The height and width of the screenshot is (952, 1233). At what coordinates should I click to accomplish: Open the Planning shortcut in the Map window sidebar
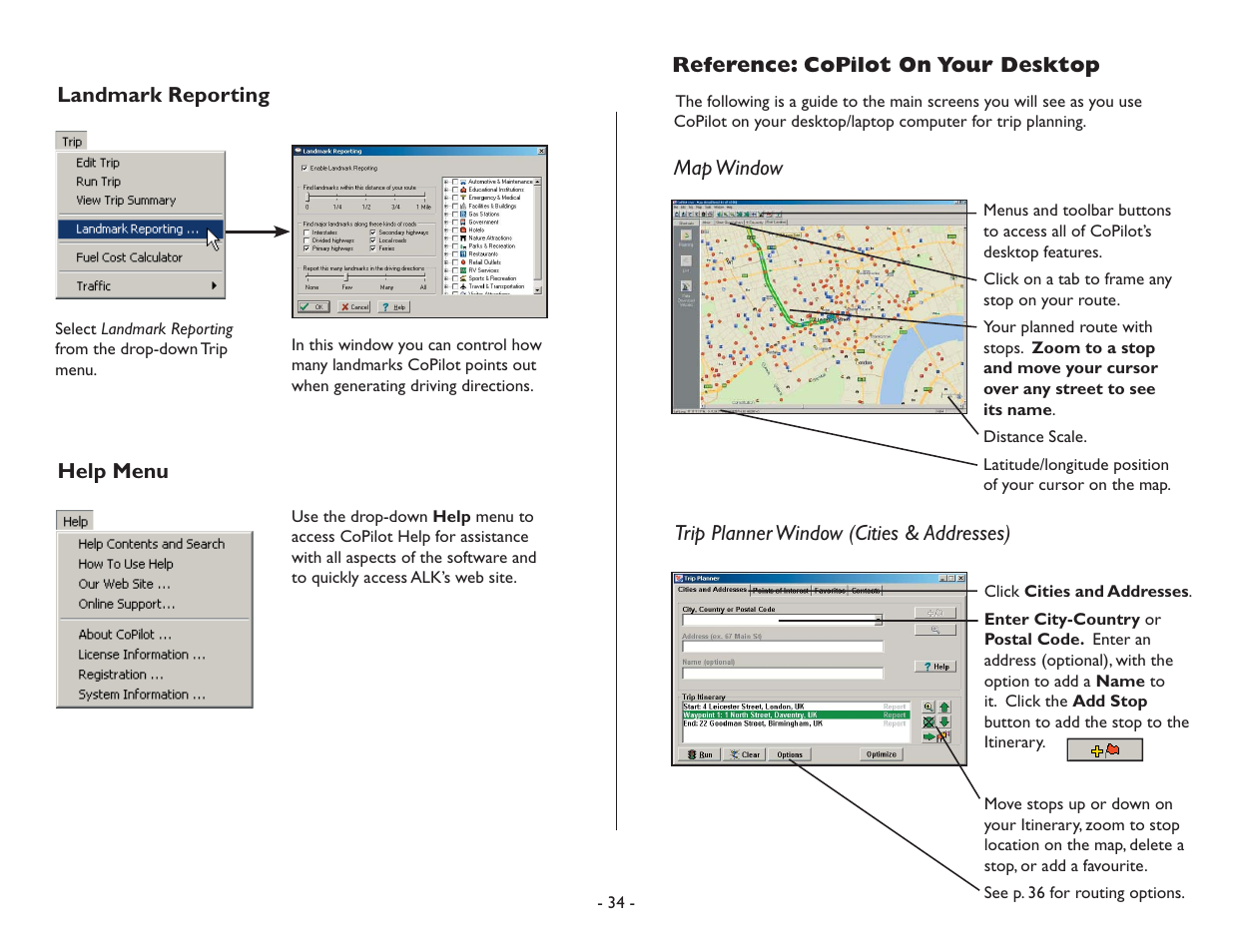pyautogui.click(x=686, y=238)
